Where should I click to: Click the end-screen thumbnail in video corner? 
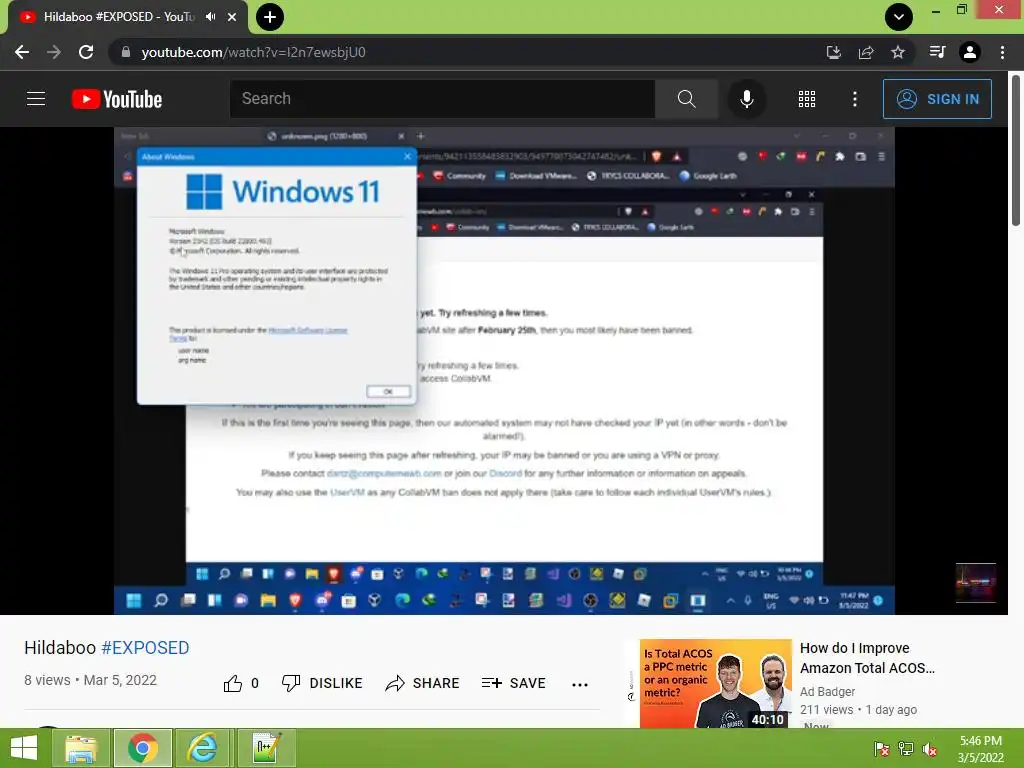pyautogui.click(x=976, y=583)
